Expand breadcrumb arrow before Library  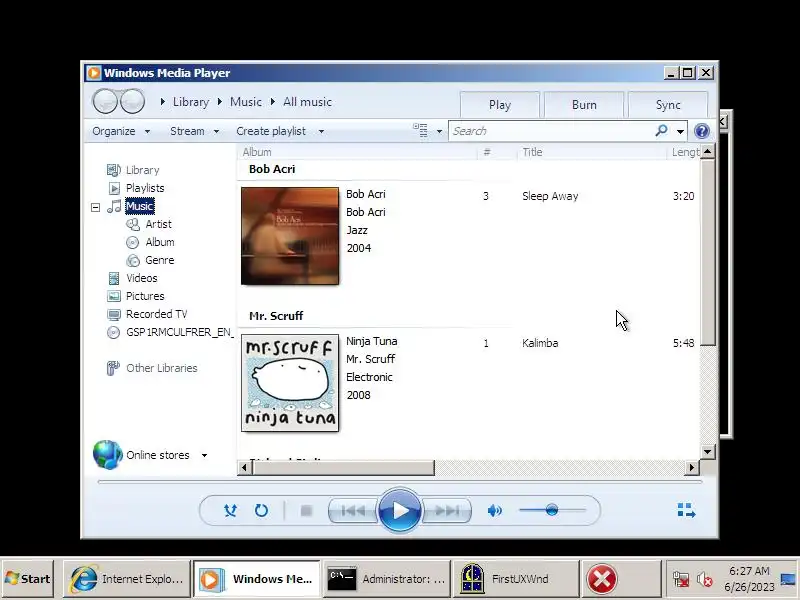(x=163, y=102)
